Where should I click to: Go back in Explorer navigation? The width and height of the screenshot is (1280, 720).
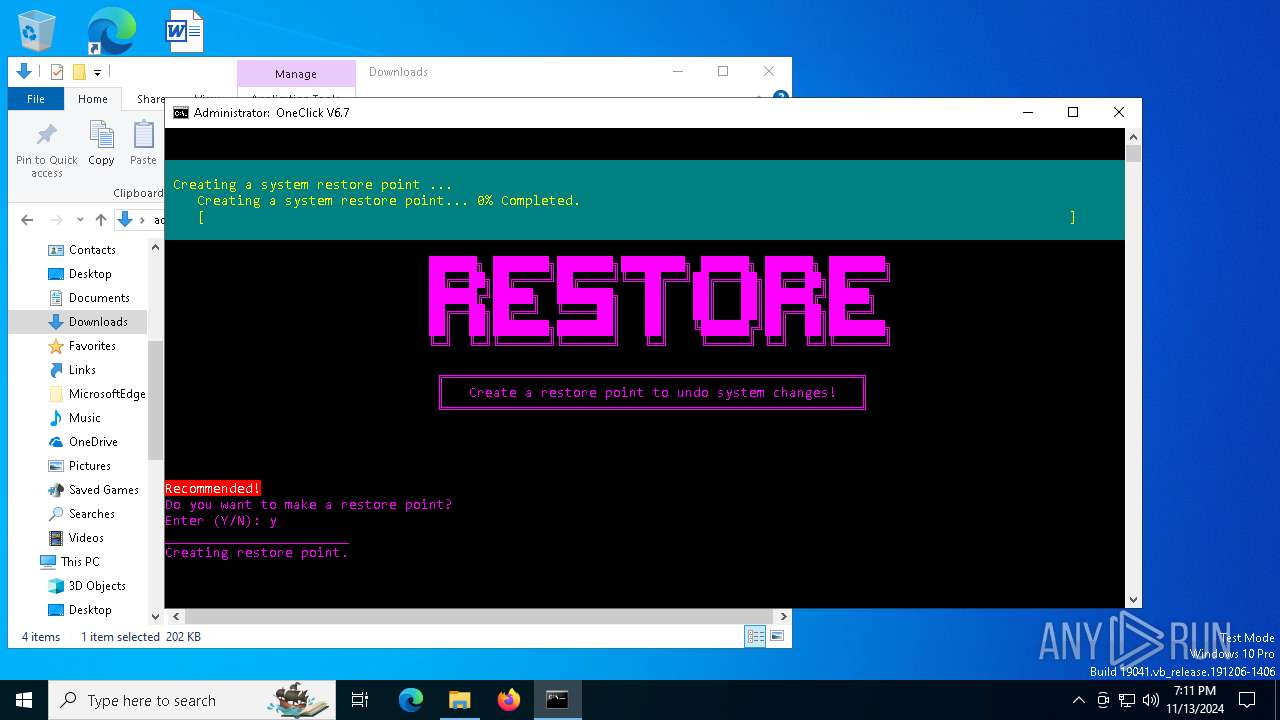[27, 220]
